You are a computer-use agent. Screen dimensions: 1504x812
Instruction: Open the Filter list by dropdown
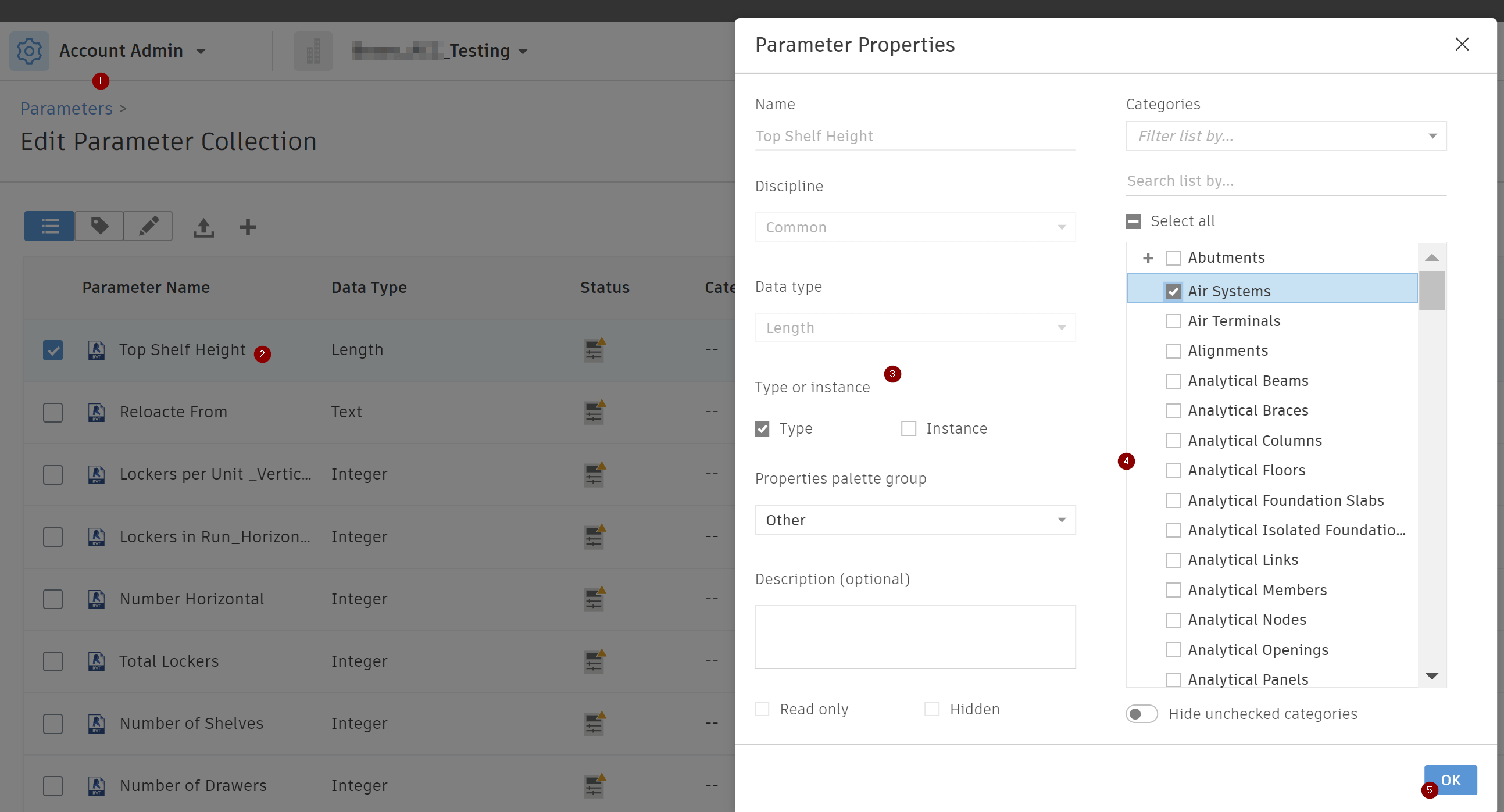coord(1285,136)
